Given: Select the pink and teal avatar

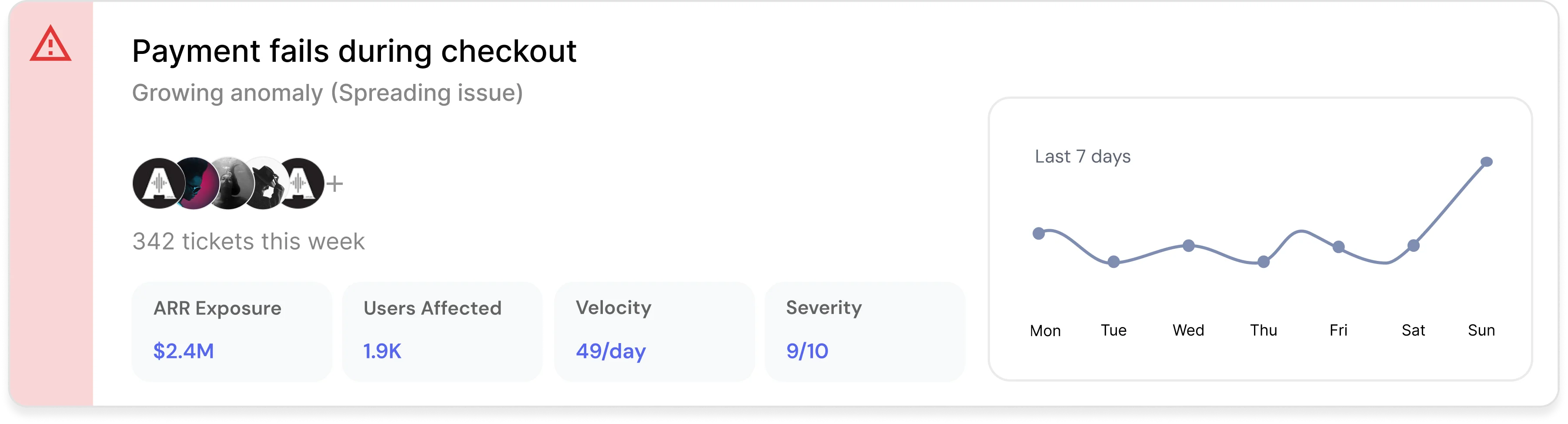Looking at the screenshot, I should click(x=194, y=183).
